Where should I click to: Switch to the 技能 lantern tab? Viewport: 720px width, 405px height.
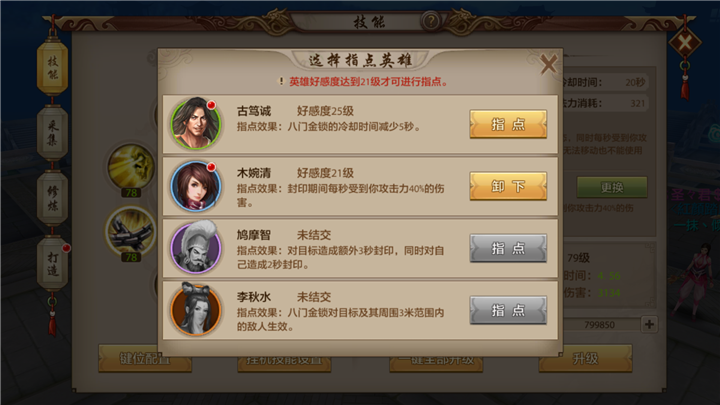tap(52, 68)
